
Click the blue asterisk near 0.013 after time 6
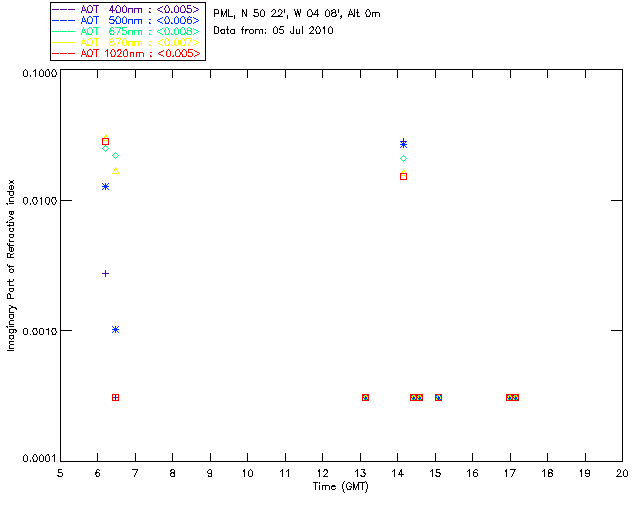pyautogui.click(x=105, y=187)
